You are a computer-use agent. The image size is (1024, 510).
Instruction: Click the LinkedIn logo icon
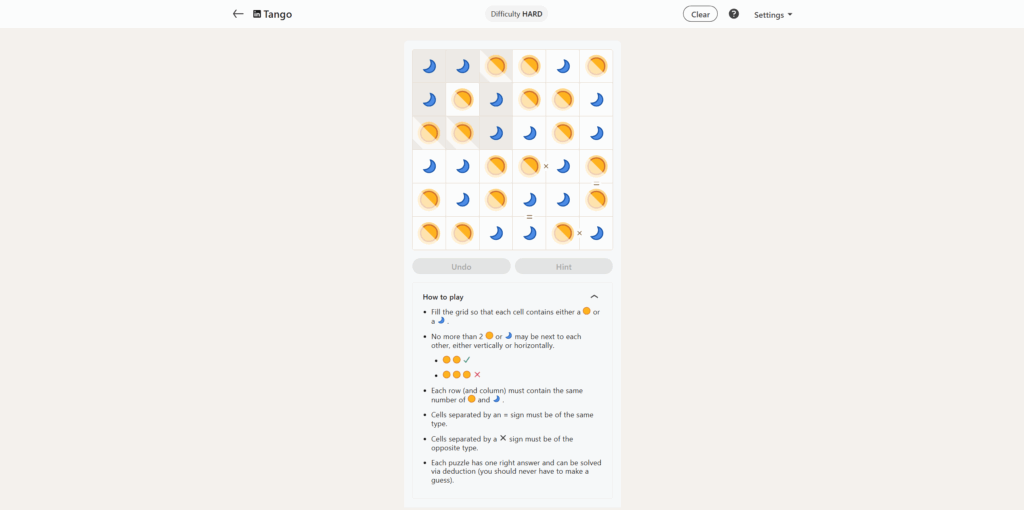(x=257, y=14)
